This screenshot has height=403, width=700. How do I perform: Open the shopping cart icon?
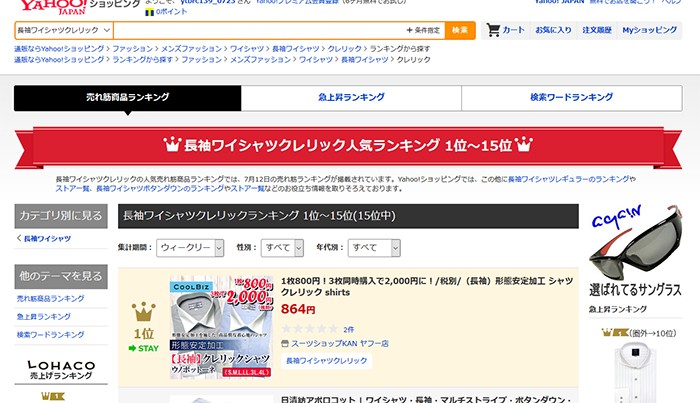click(493, 30)
